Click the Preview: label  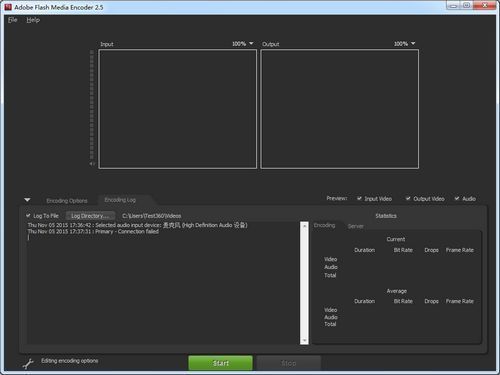point(337,198)
